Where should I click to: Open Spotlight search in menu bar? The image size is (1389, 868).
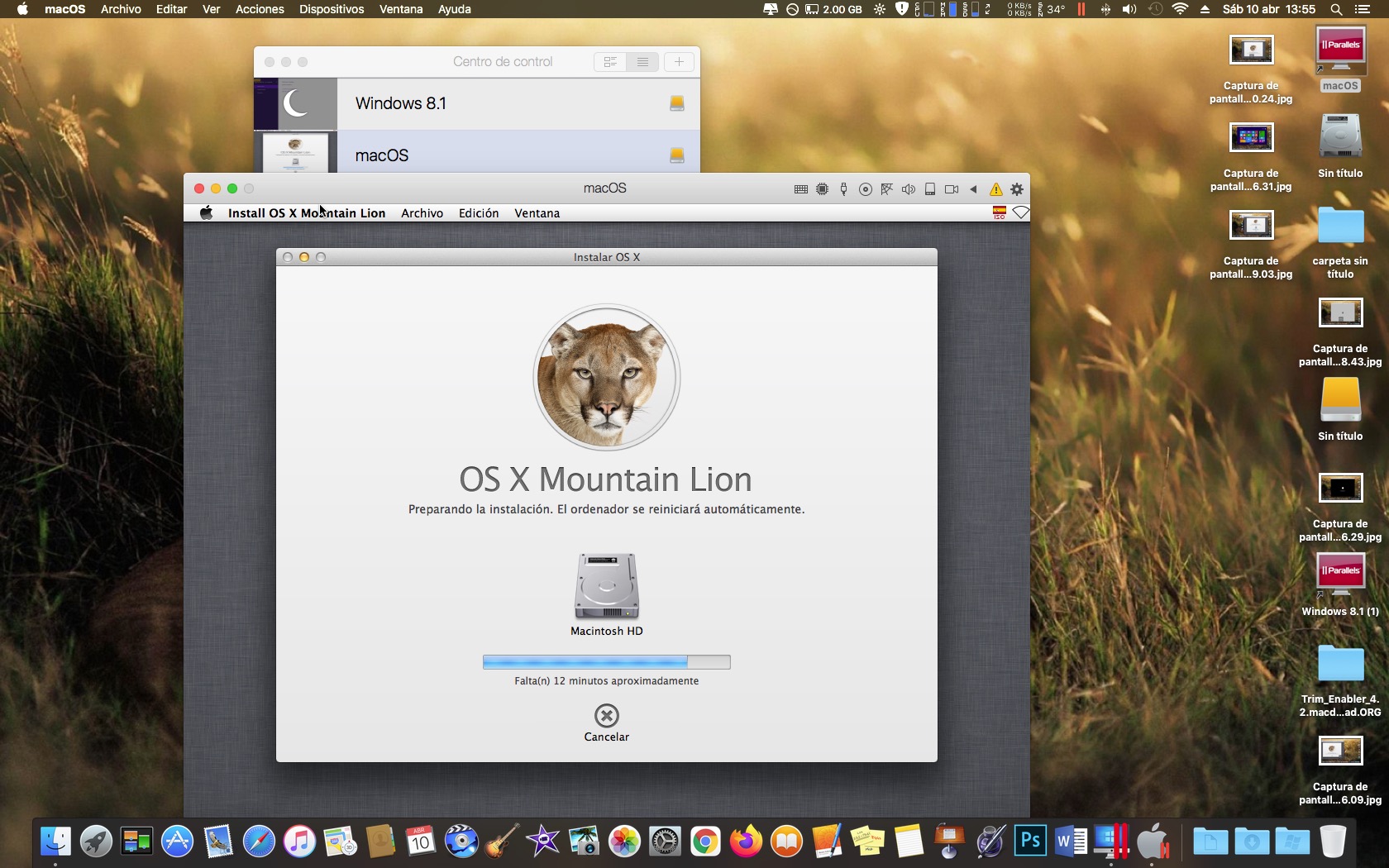1336,9
